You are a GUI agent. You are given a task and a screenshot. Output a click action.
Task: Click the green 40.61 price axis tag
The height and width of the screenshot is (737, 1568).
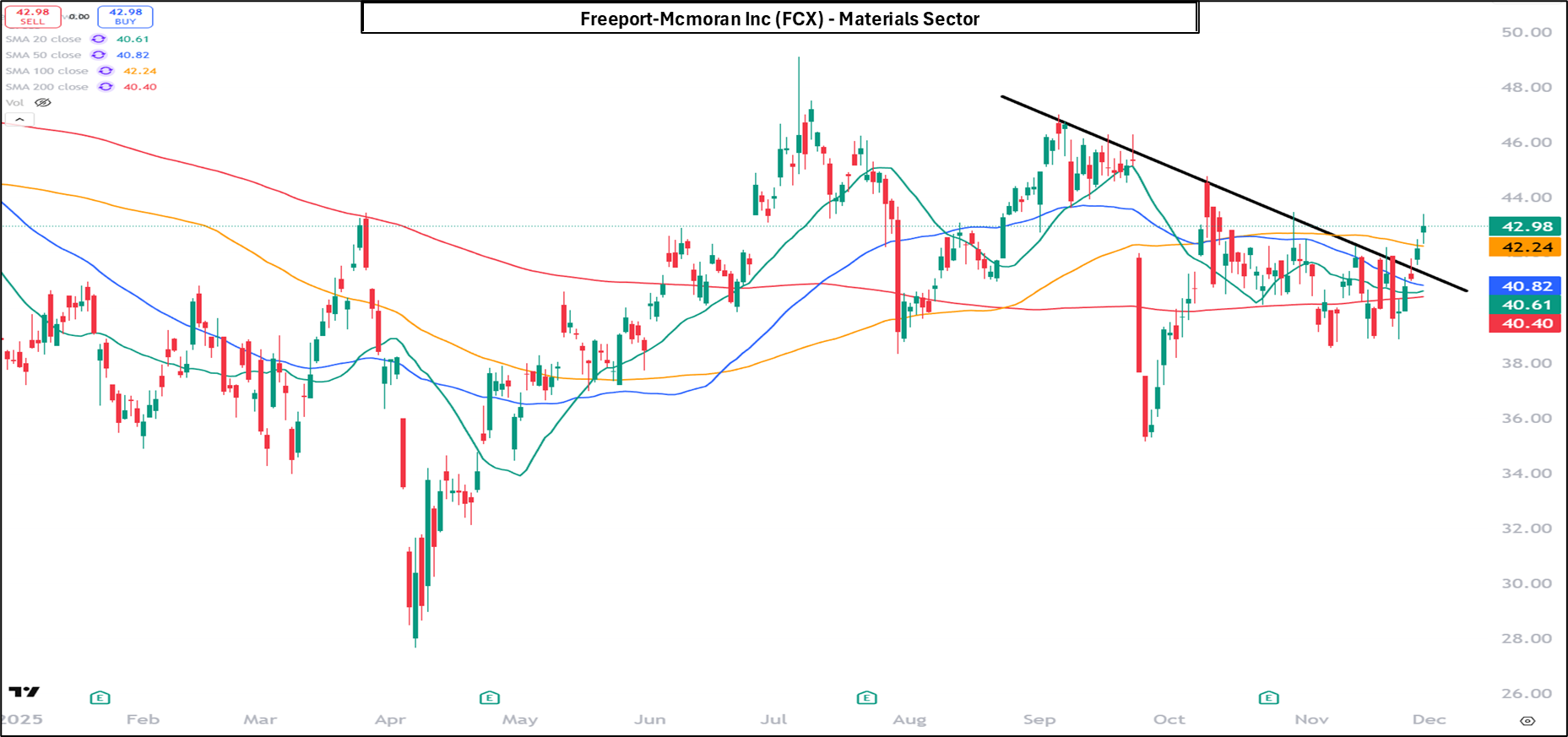click(x=1526, y=305)
